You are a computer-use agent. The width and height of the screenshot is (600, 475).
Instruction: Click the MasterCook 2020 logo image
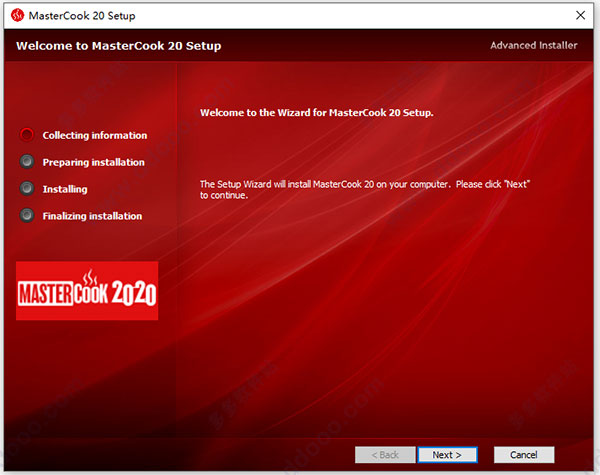[x=87, y=291]
